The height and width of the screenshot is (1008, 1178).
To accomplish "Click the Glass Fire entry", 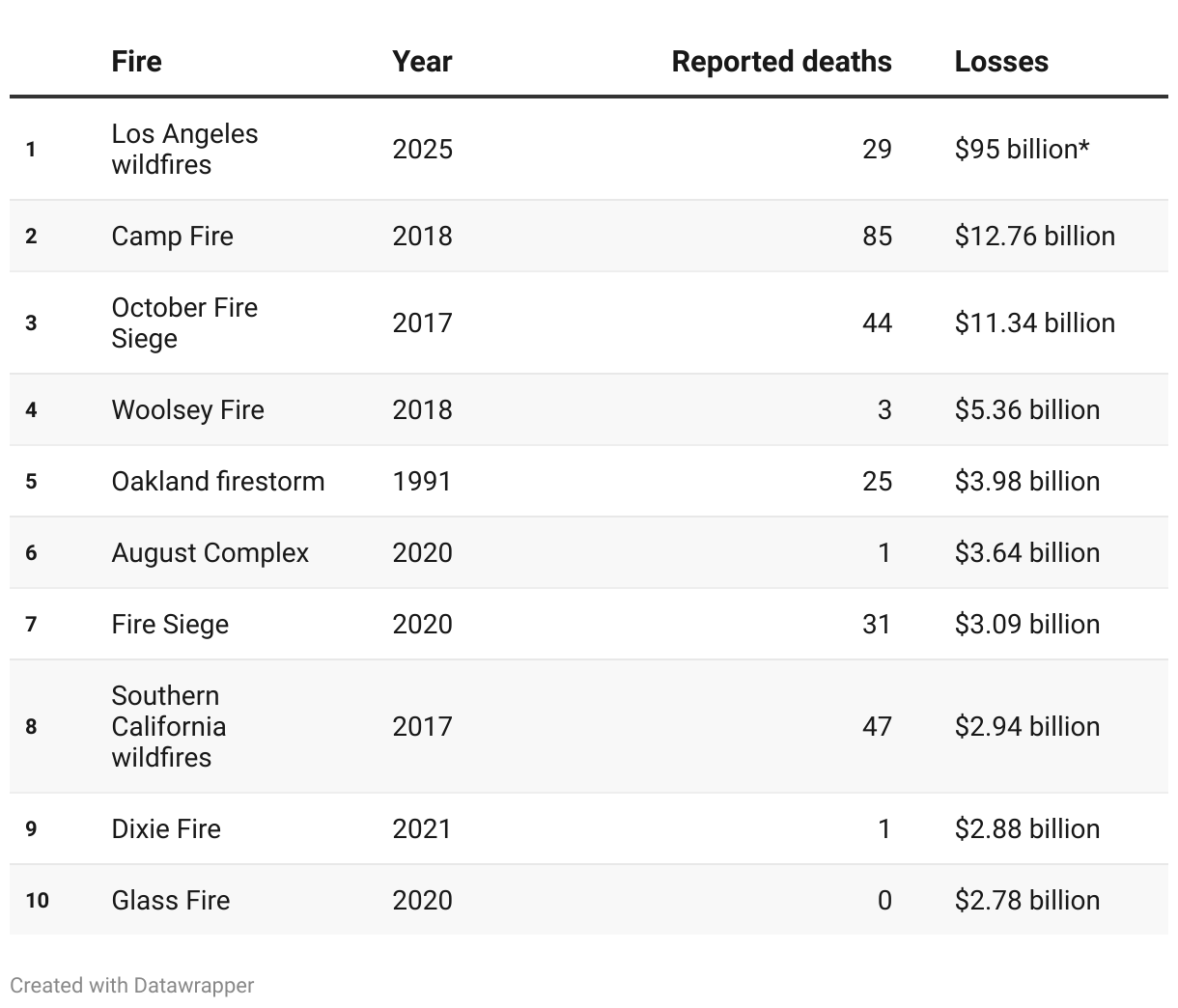I will 171,901.
